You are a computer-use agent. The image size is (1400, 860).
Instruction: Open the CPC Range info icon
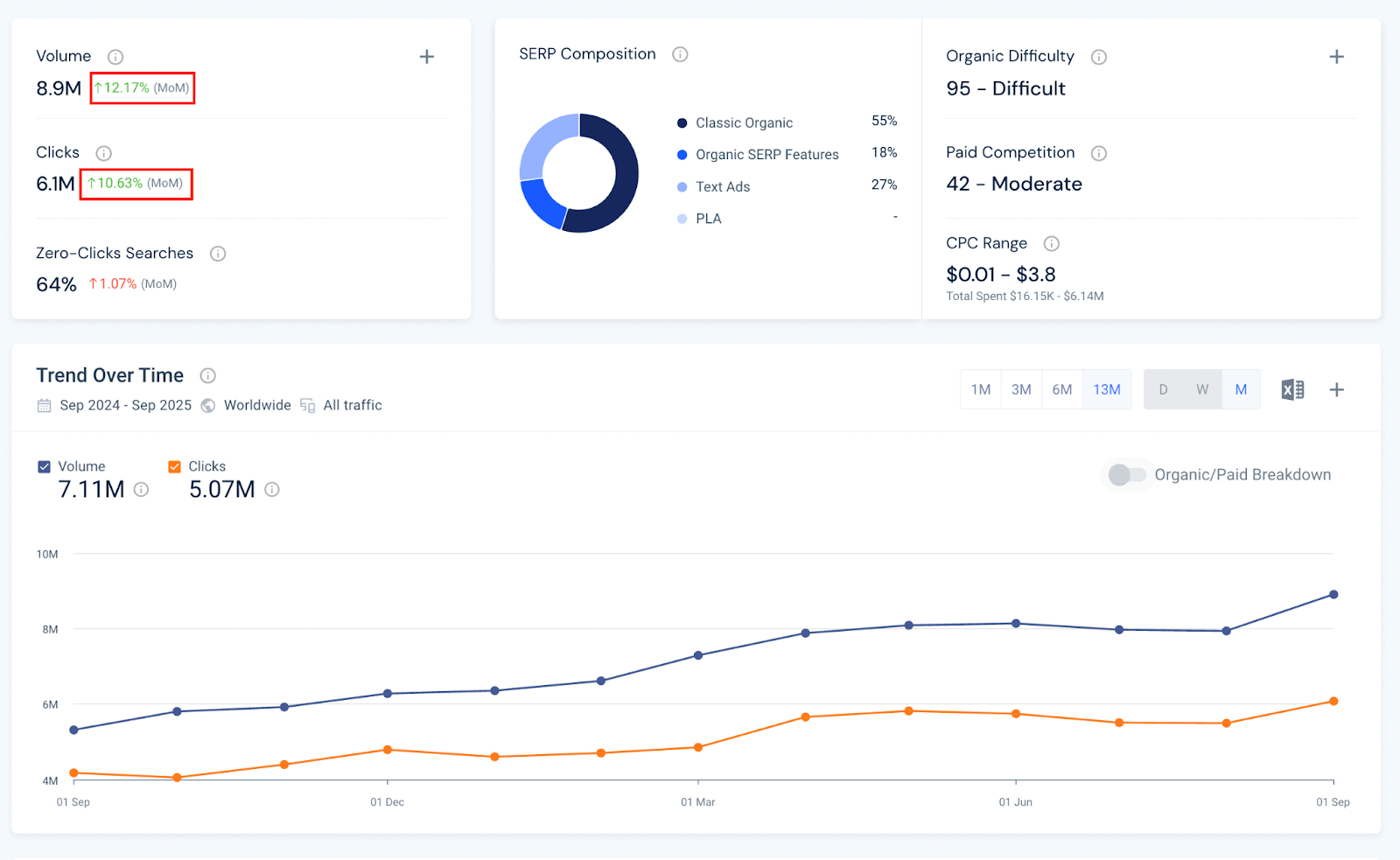[x=1051, y=243]
